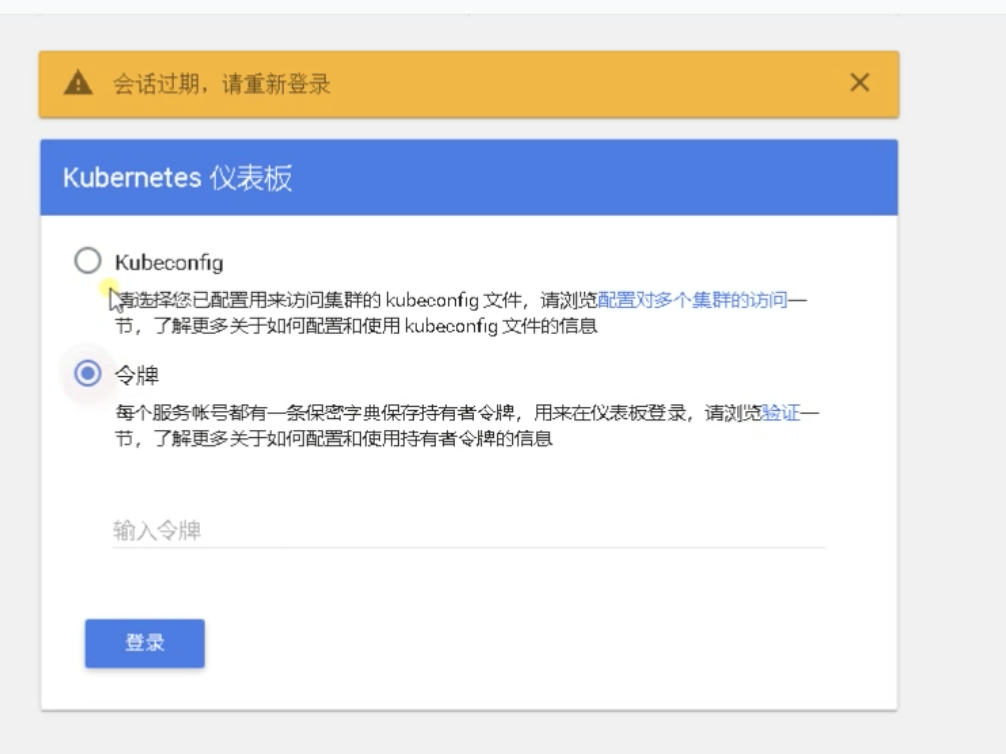Click the 会话过期，请重新登录 message text
Image resolution: width=1006 pixels, height=754 pixels.
click(x=221, y=84)
